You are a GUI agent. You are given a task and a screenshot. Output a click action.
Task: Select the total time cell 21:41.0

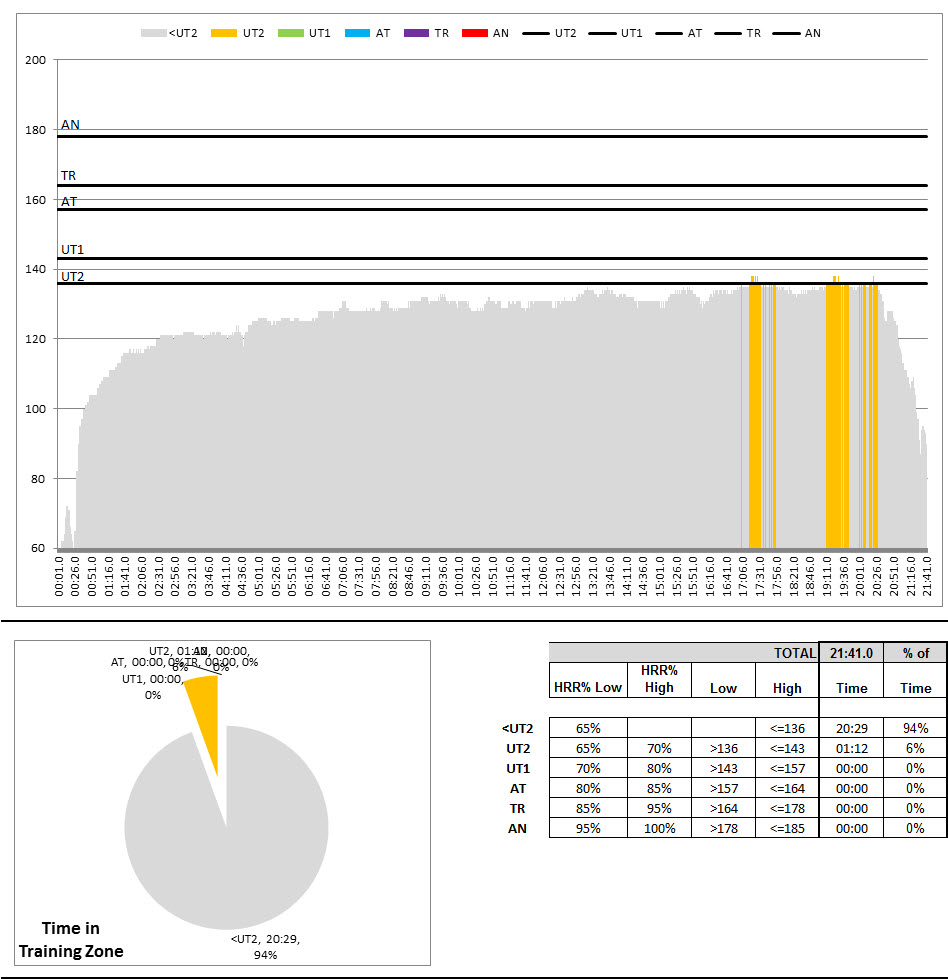pos(851,653)
